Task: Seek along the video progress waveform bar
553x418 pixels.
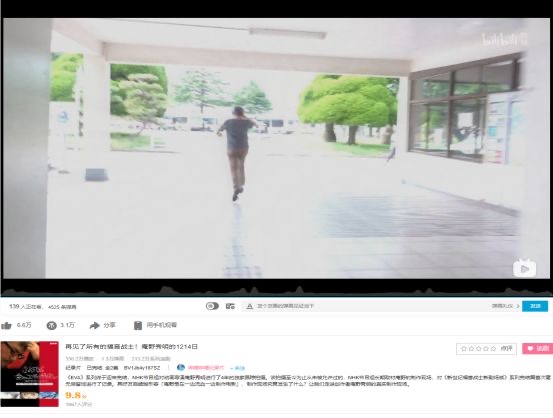Action: coord(276,291)
